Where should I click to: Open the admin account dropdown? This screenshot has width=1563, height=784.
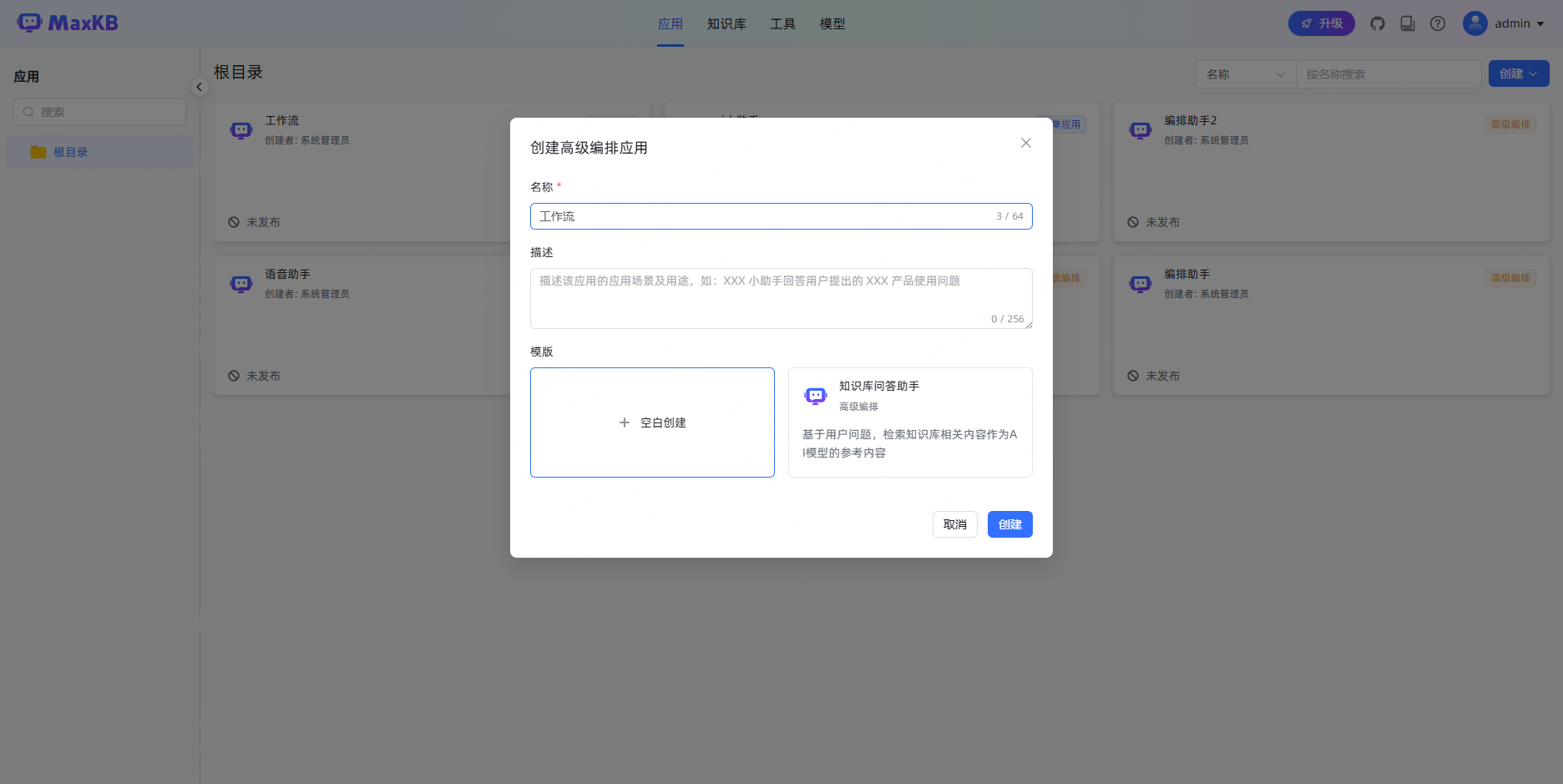tap(1520, 23)
